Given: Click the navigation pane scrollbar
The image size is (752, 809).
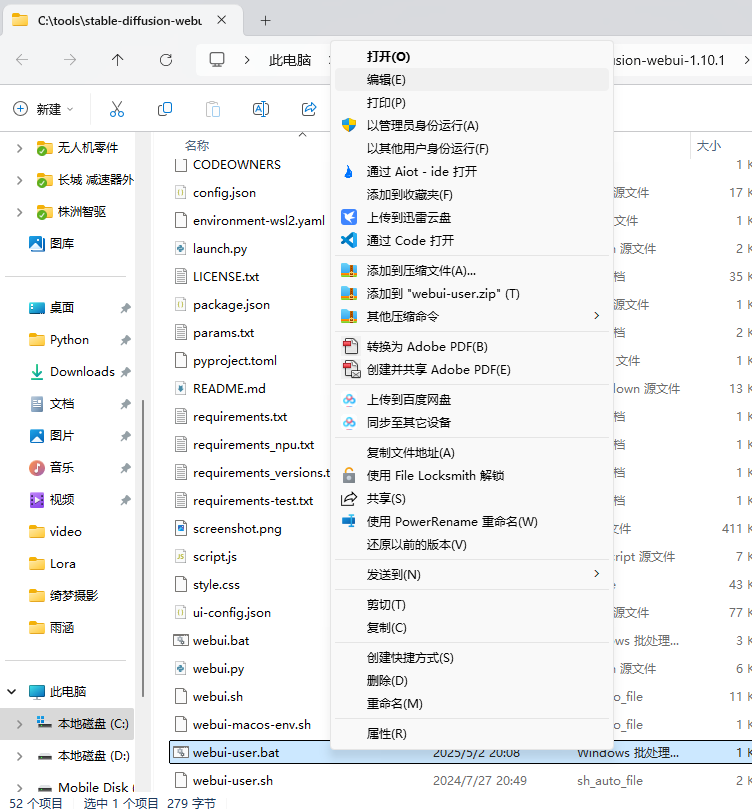Looking at the screenshot, I should click(x=143, y=548).
